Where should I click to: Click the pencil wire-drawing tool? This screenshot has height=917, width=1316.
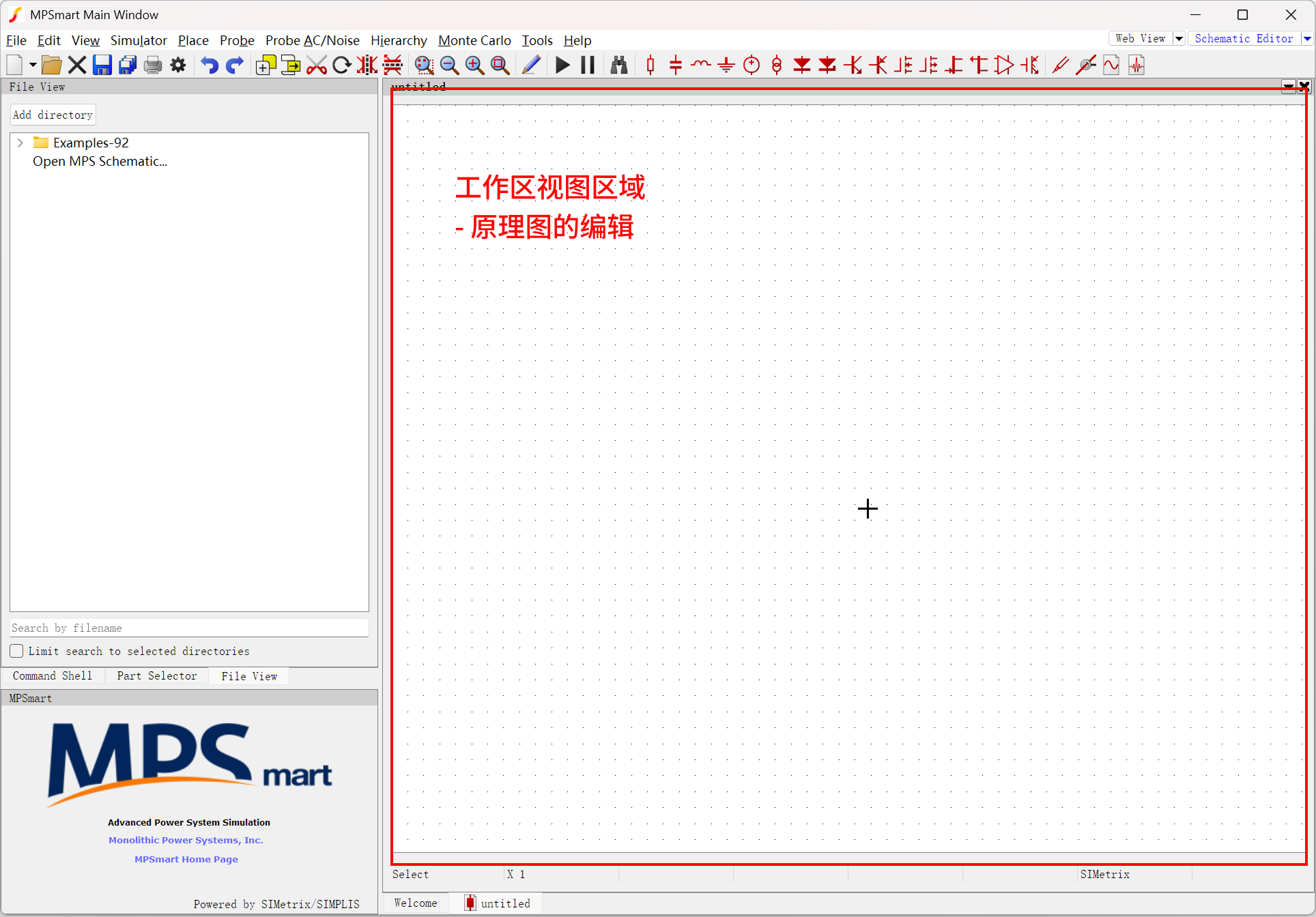tap(531, 65)
